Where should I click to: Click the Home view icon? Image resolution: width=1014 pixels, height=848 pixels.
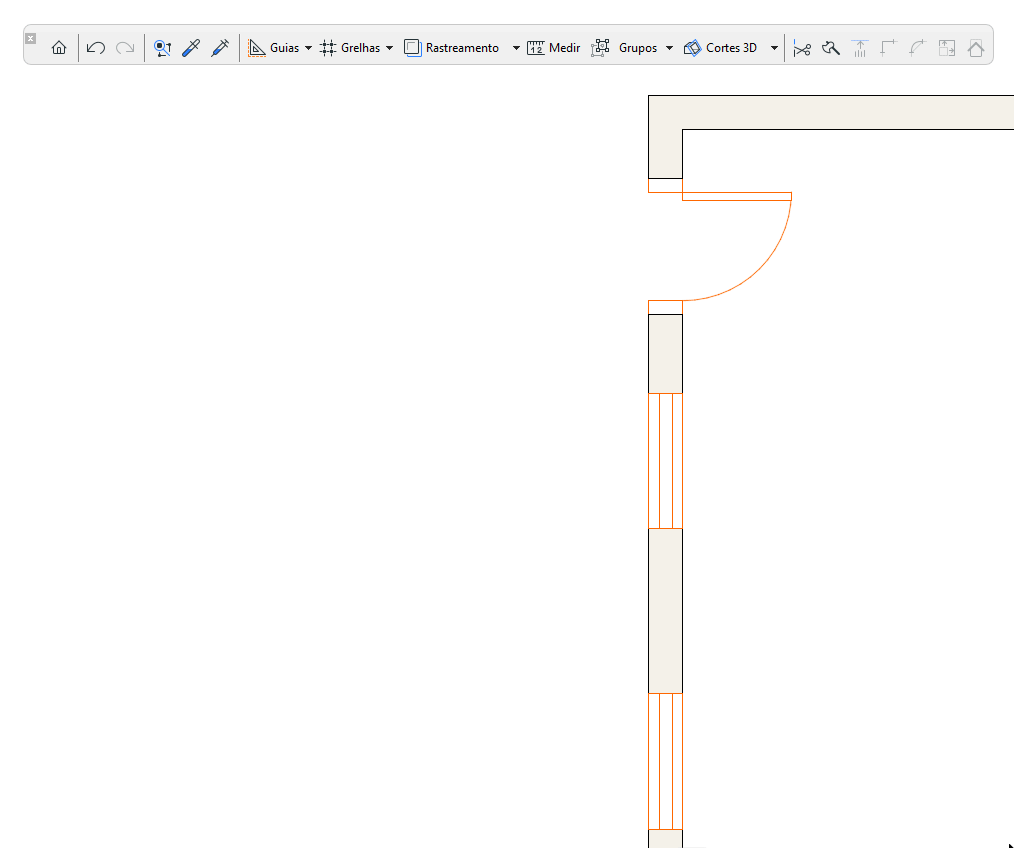click(x=59, y=47)
